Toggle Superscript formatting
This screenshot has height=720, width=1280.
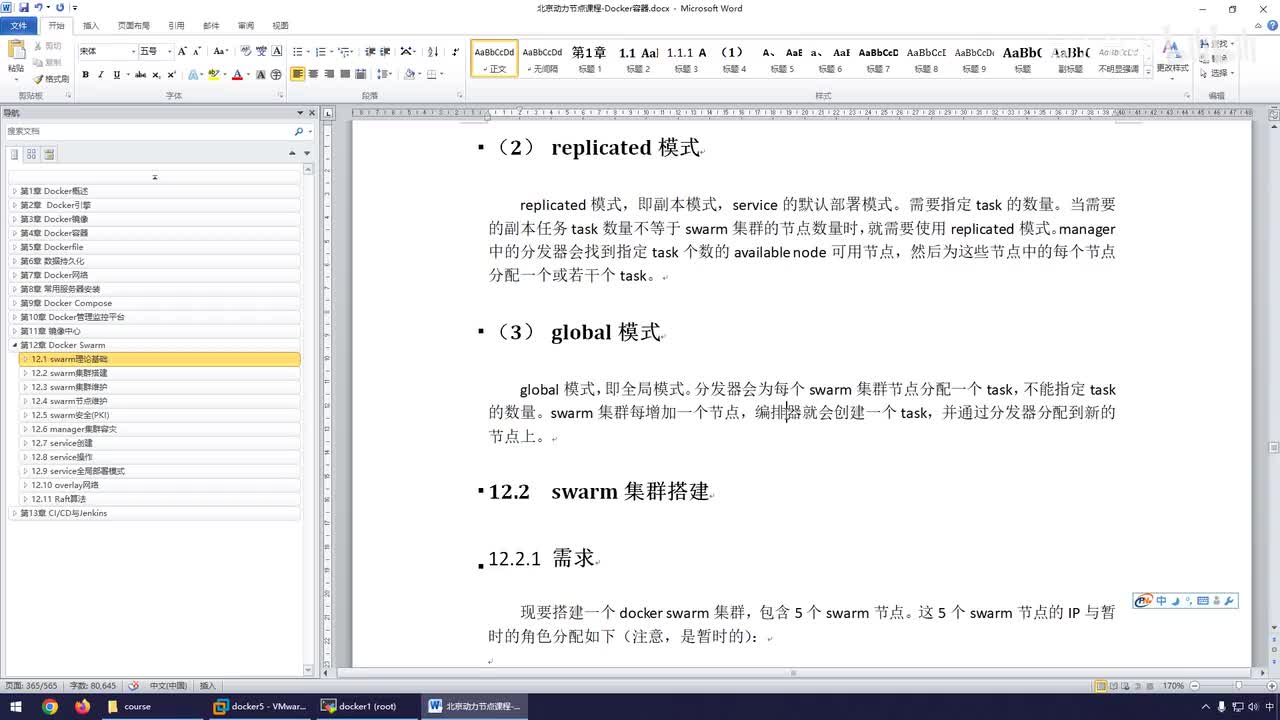pos(172,74)
